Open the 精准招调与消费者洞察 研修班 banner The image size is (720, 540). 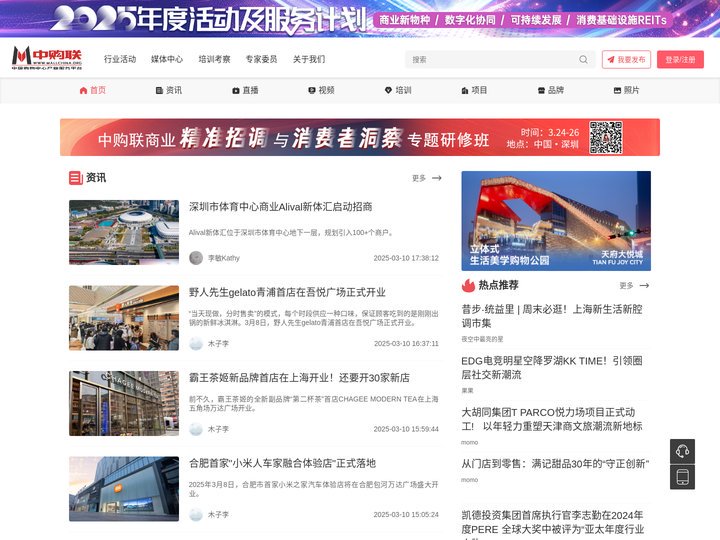[x=360, y=137]
